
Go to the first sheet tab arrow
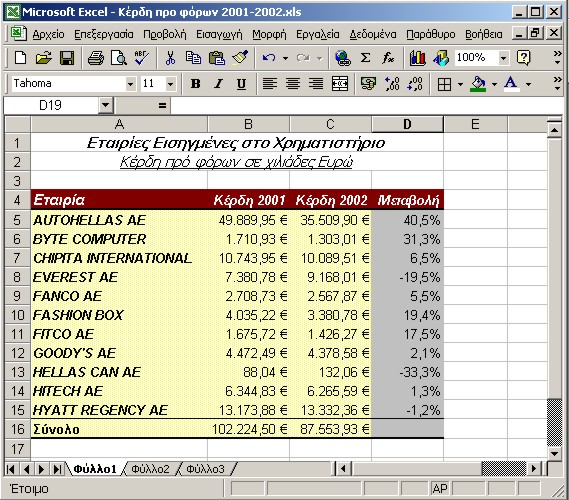tap(11, 469)
